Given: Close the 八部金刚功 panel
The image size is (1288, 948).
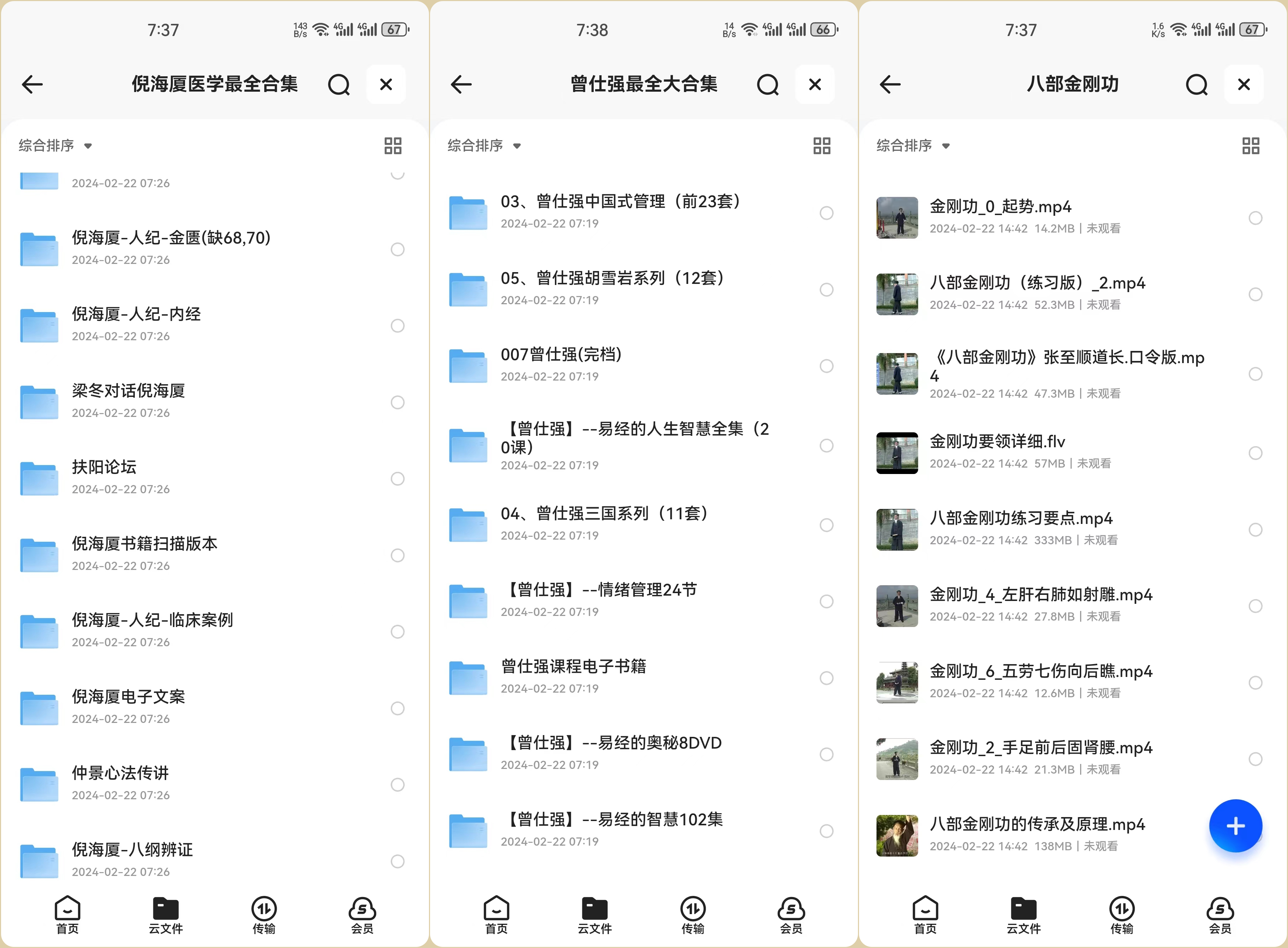Looking at the screenshot, I should tap(1244, 85).
